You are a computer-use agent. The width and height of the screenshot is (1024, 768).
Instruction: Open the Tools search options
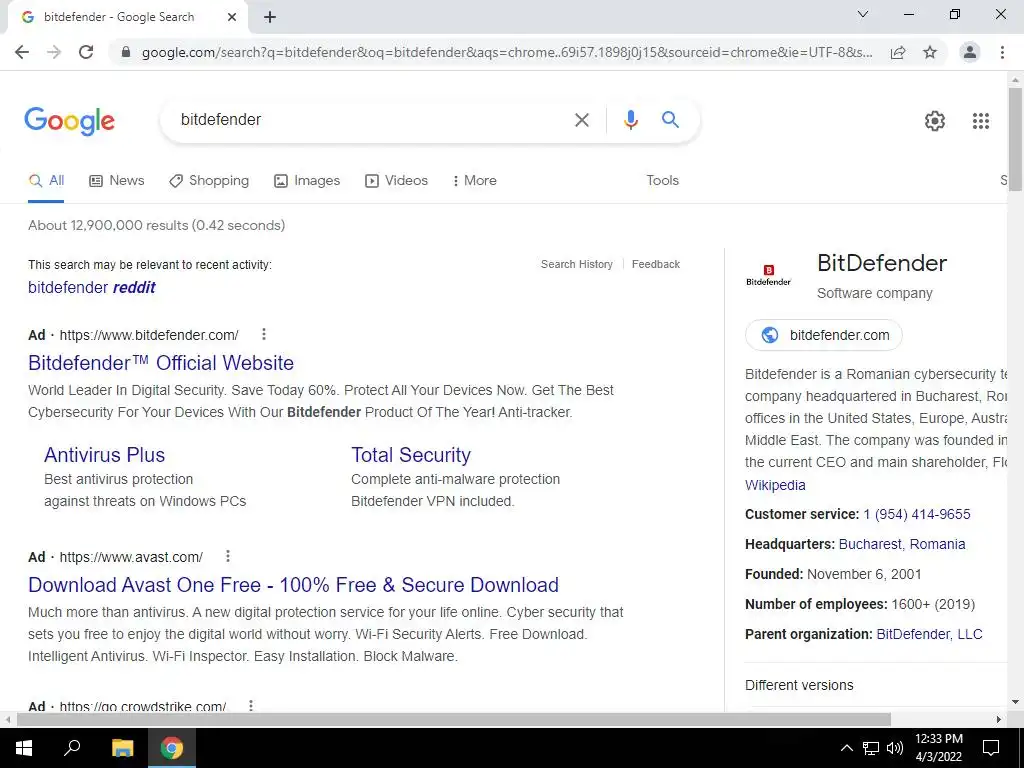[x=662, y=181]
